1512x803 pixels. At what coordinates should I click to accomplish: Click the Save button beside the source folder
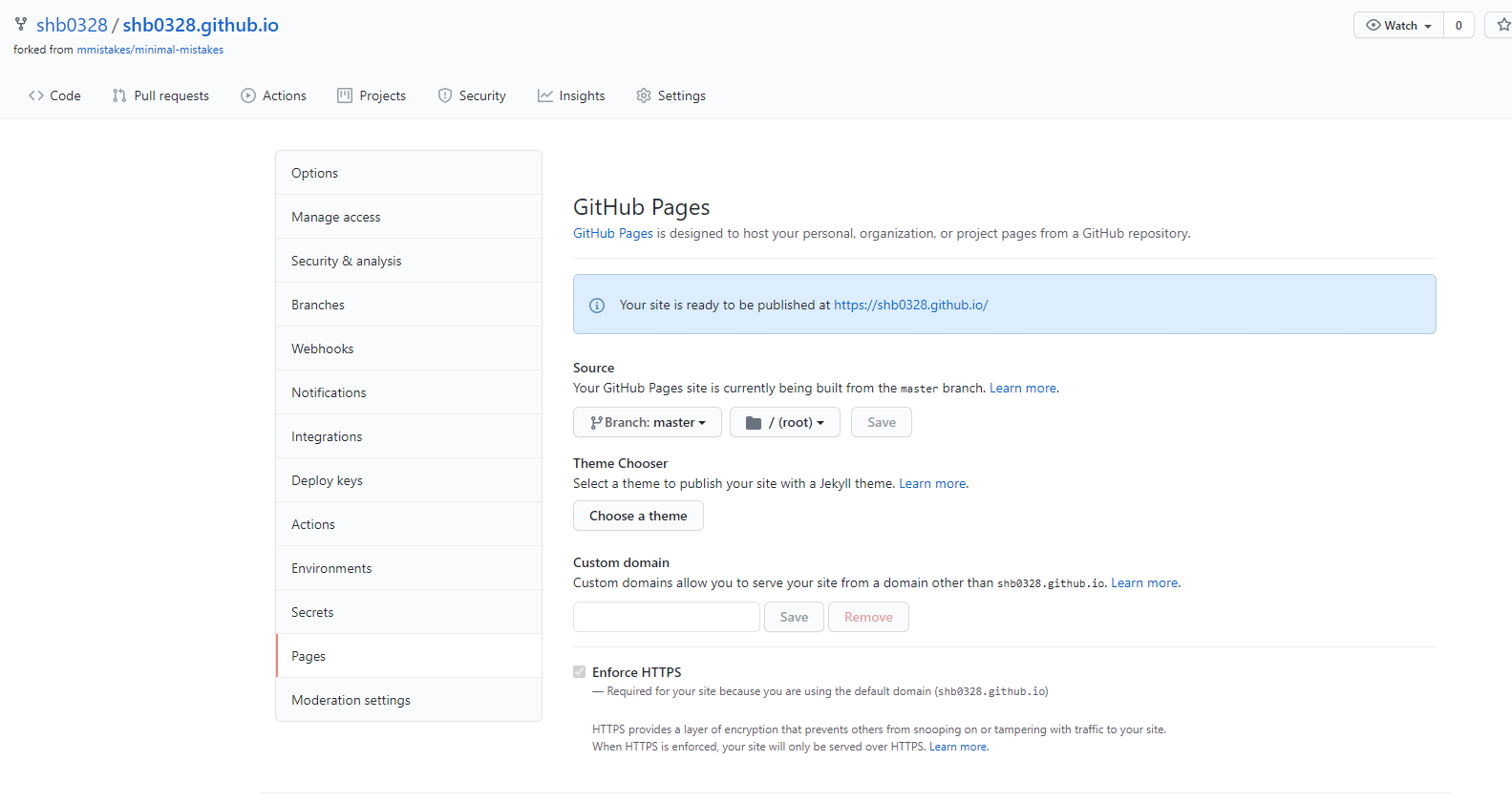coord(882,422)
